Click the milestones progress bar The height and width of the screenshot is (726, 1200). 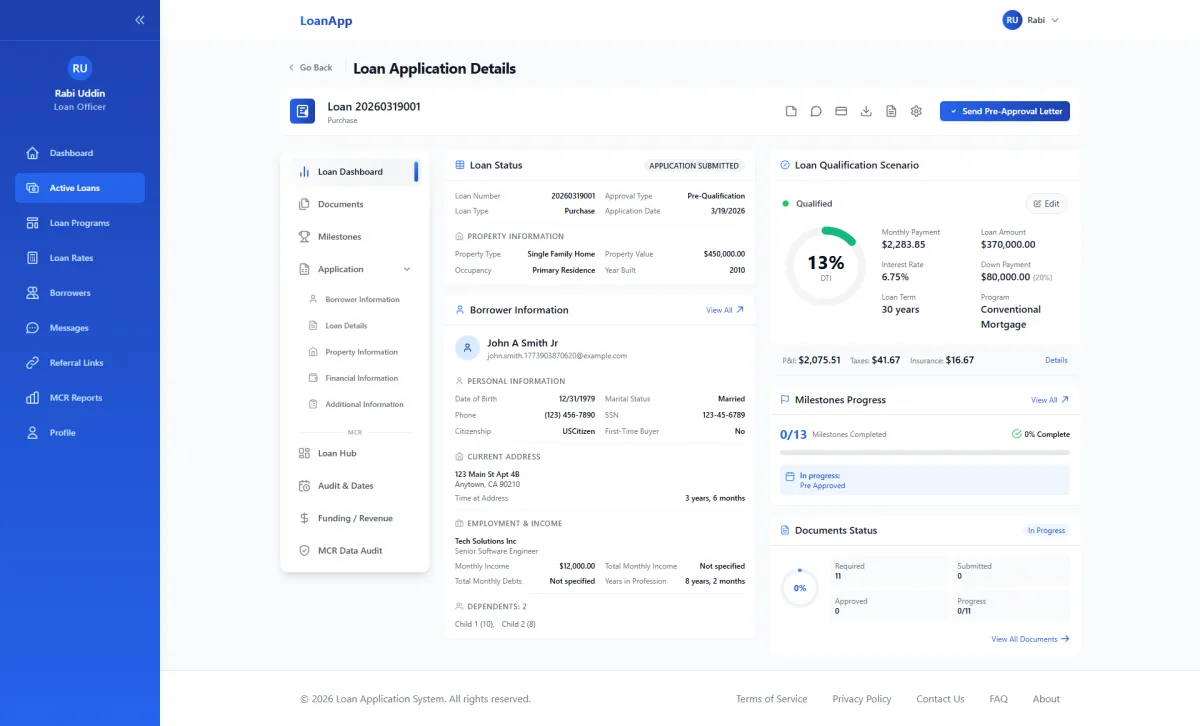pyautogui.click(x=924, y=452)
